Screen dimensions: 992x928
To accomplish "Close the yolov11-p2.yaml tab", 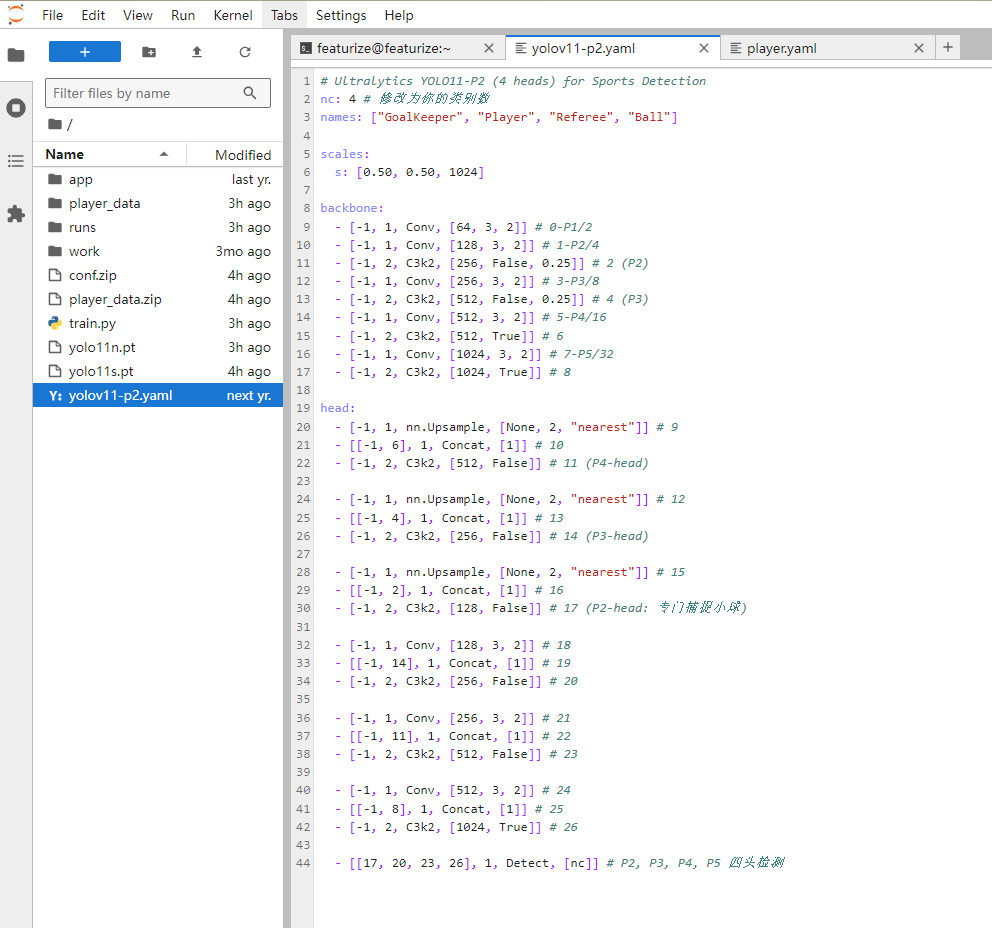I will click(704, 48).
